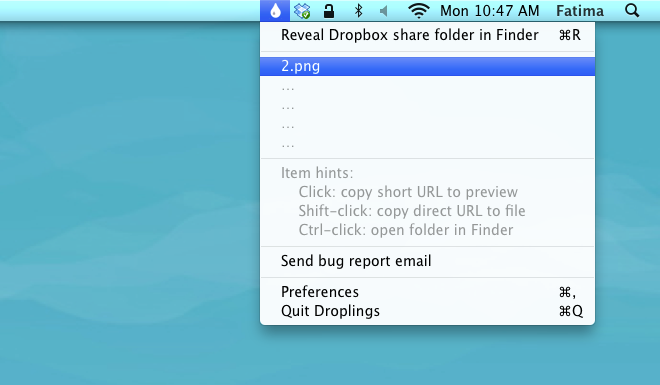Image resolution: width=660 pixels, height=385 pixels.
Task: Click the Mon 10:47 AM clock
Action: coord(490,11)
